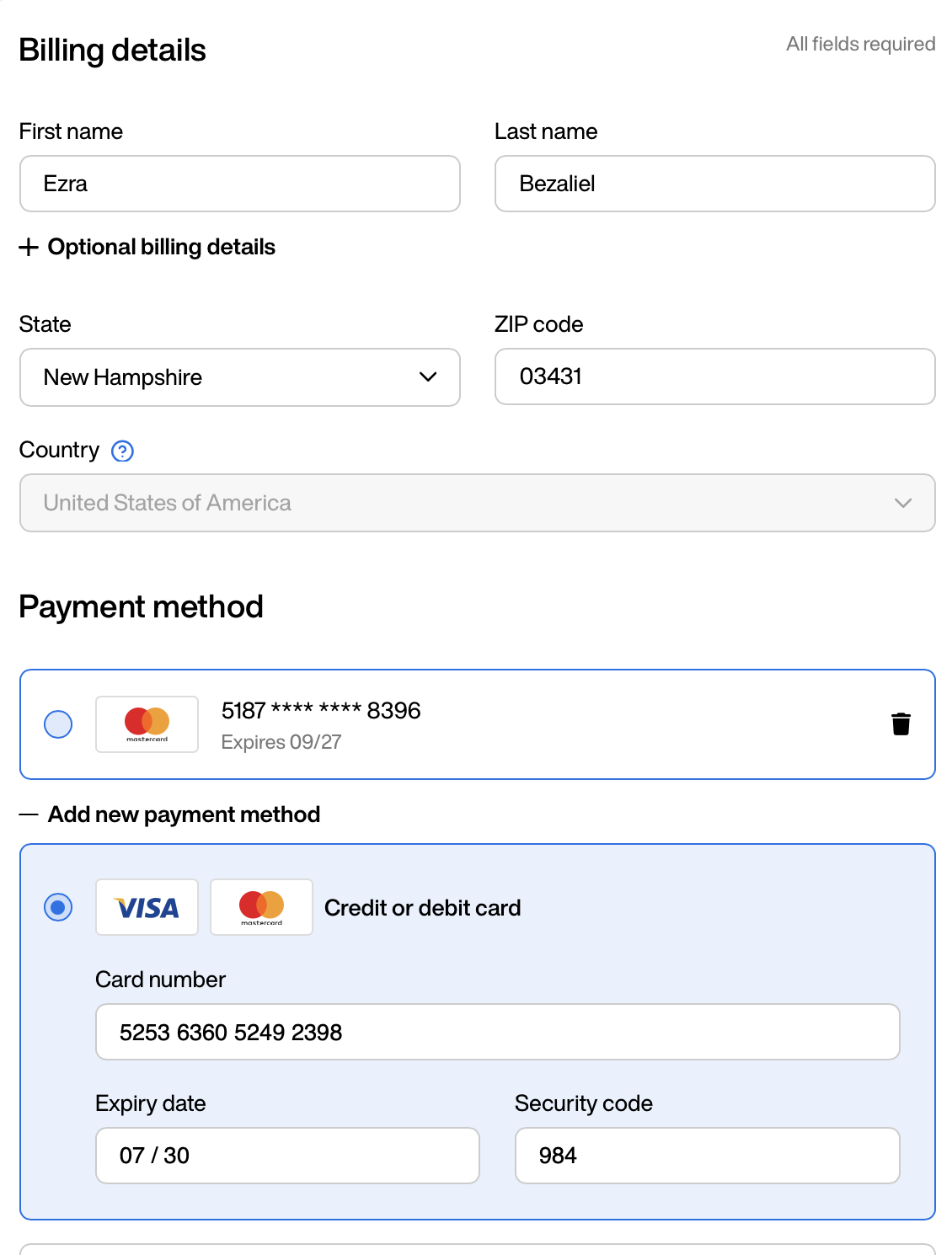
Task: Click the 'State' field label
Action: click(45, 324)
